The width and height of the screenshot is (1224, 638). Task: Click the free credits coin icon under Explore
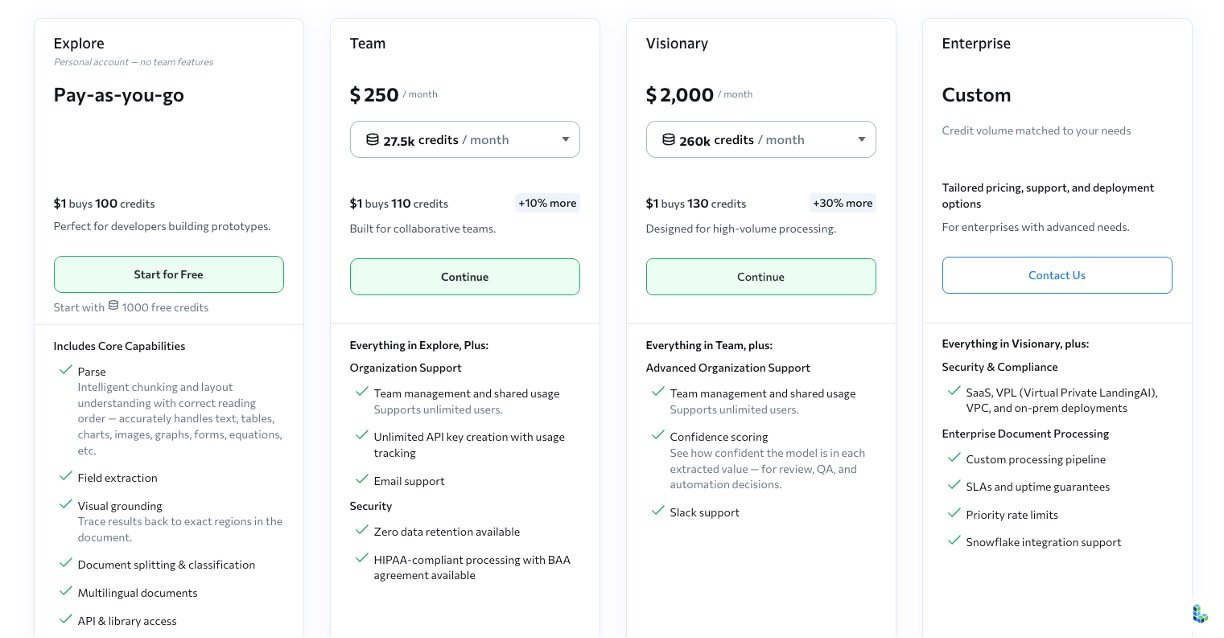[113, 306]
